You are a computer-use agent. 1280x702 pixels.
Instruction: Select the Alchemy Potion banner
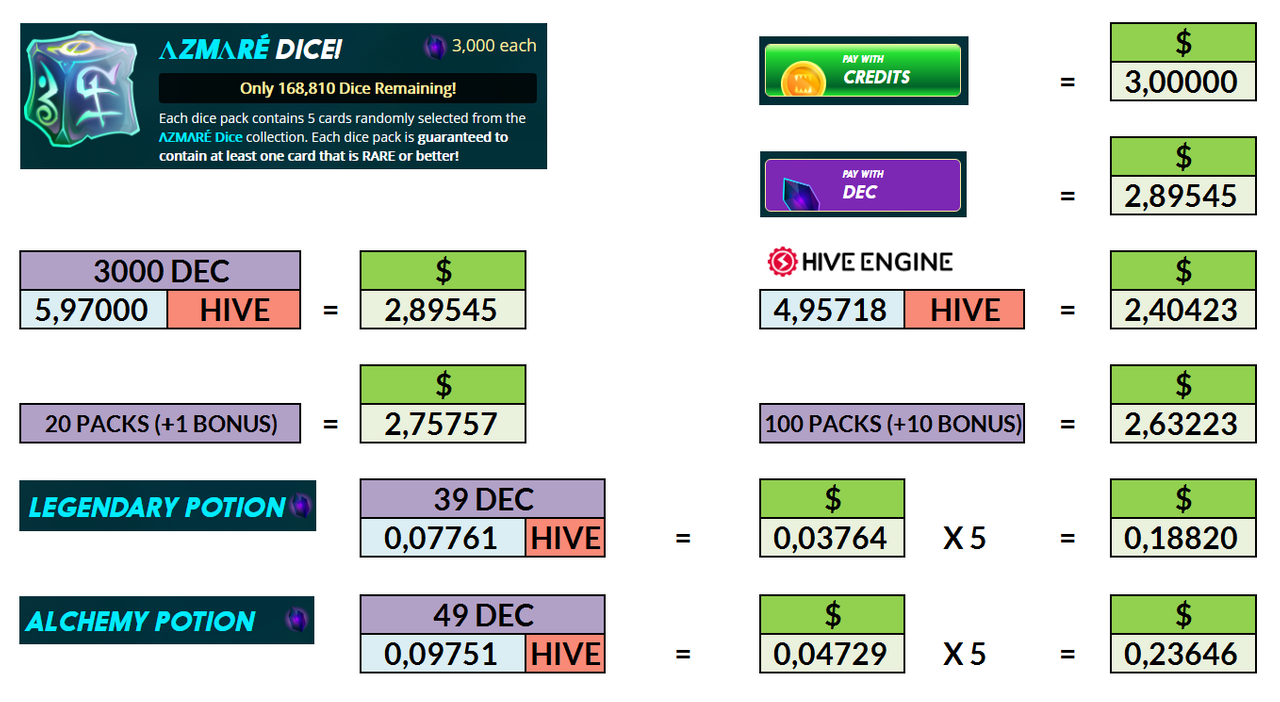coord(167,620)
